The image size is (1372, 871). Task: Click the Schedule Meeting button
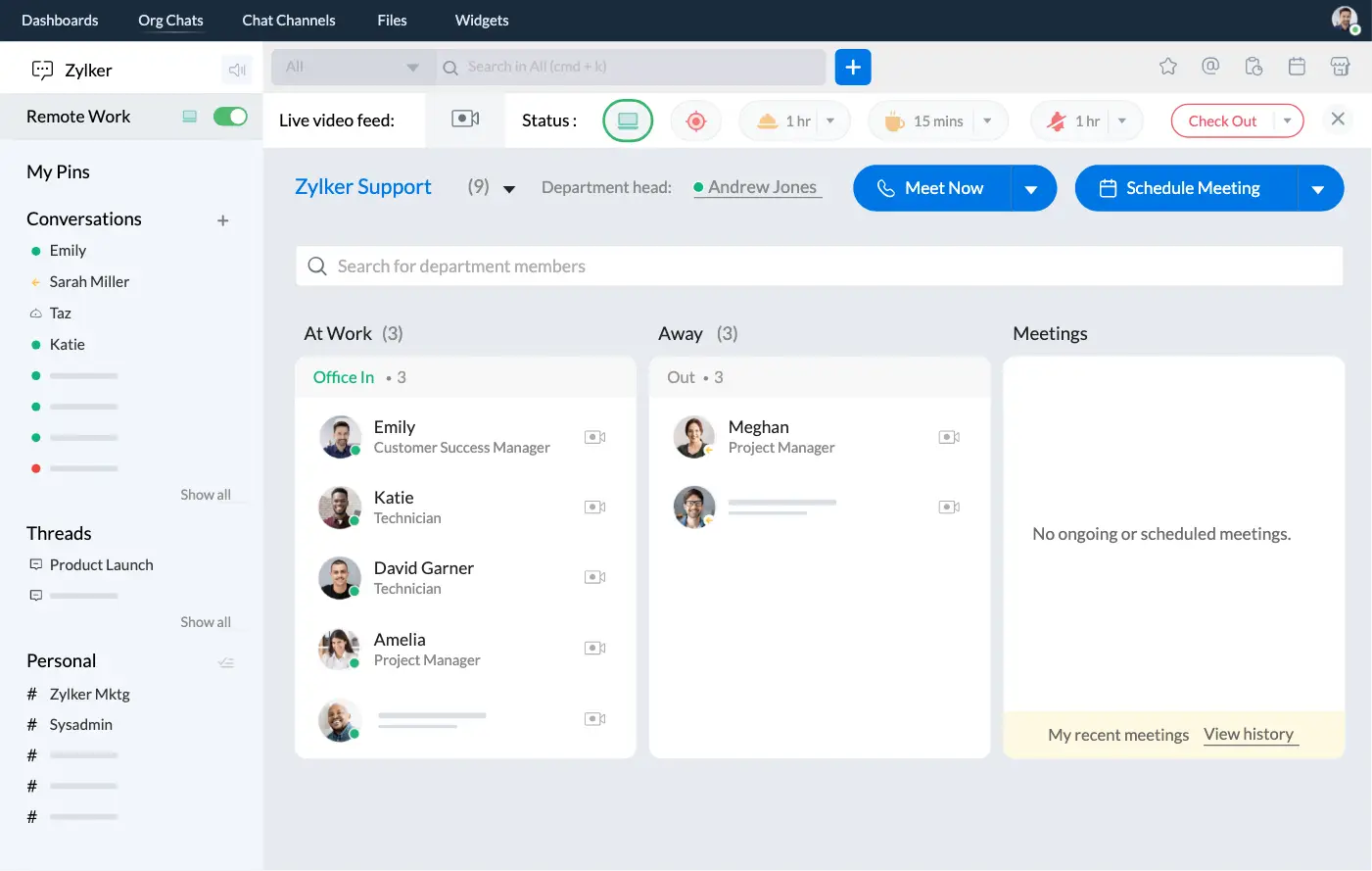click(x=1186, y=188)
